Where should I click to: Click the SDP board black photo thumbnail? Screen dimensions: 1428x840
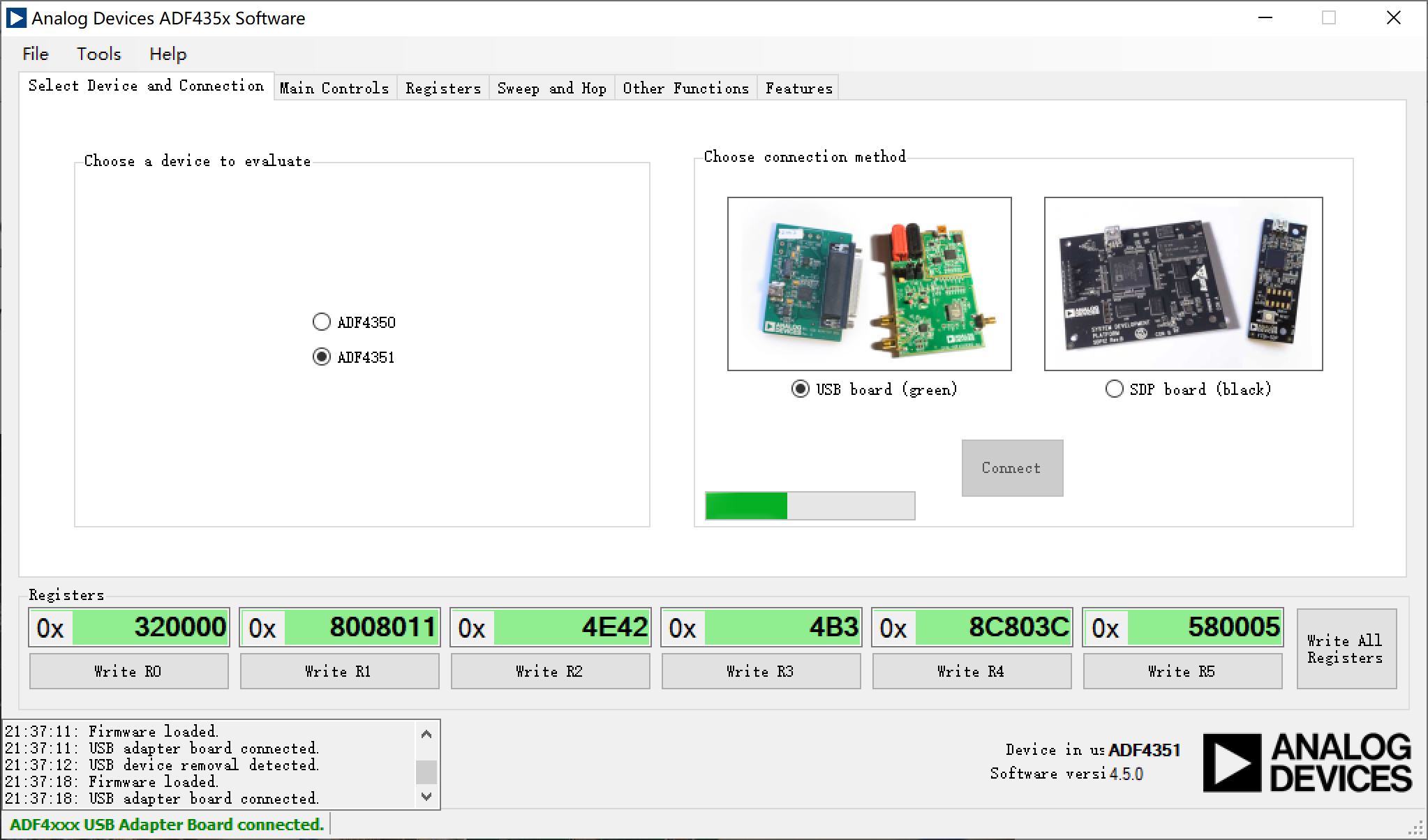[x=1183, y=284]
